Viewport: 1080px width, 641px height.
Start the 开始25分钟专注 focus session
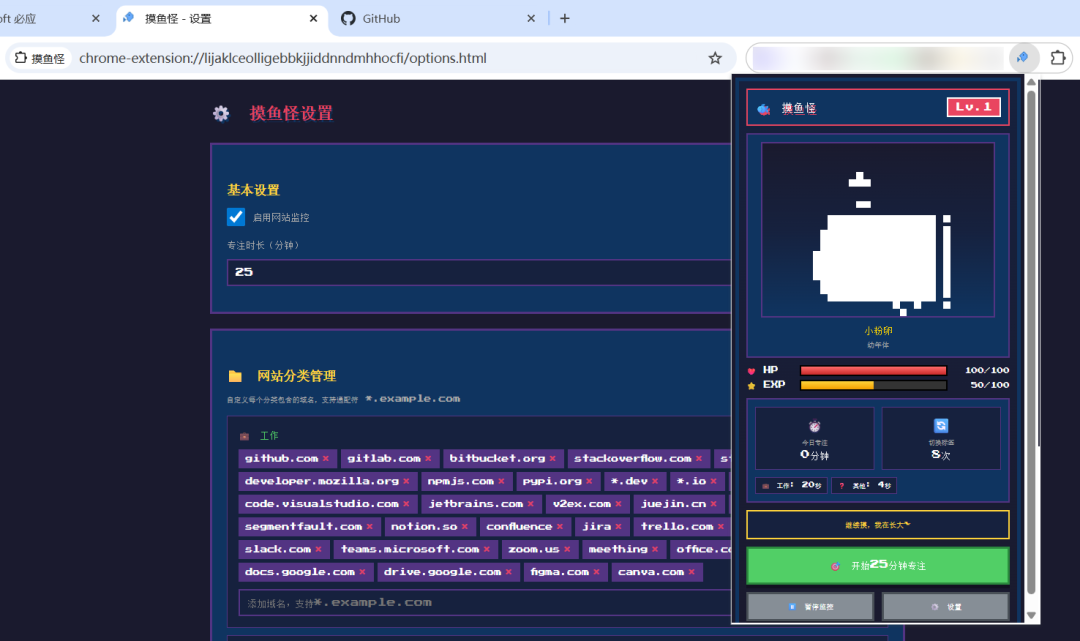pyautogui.click(x=878, y=565)
